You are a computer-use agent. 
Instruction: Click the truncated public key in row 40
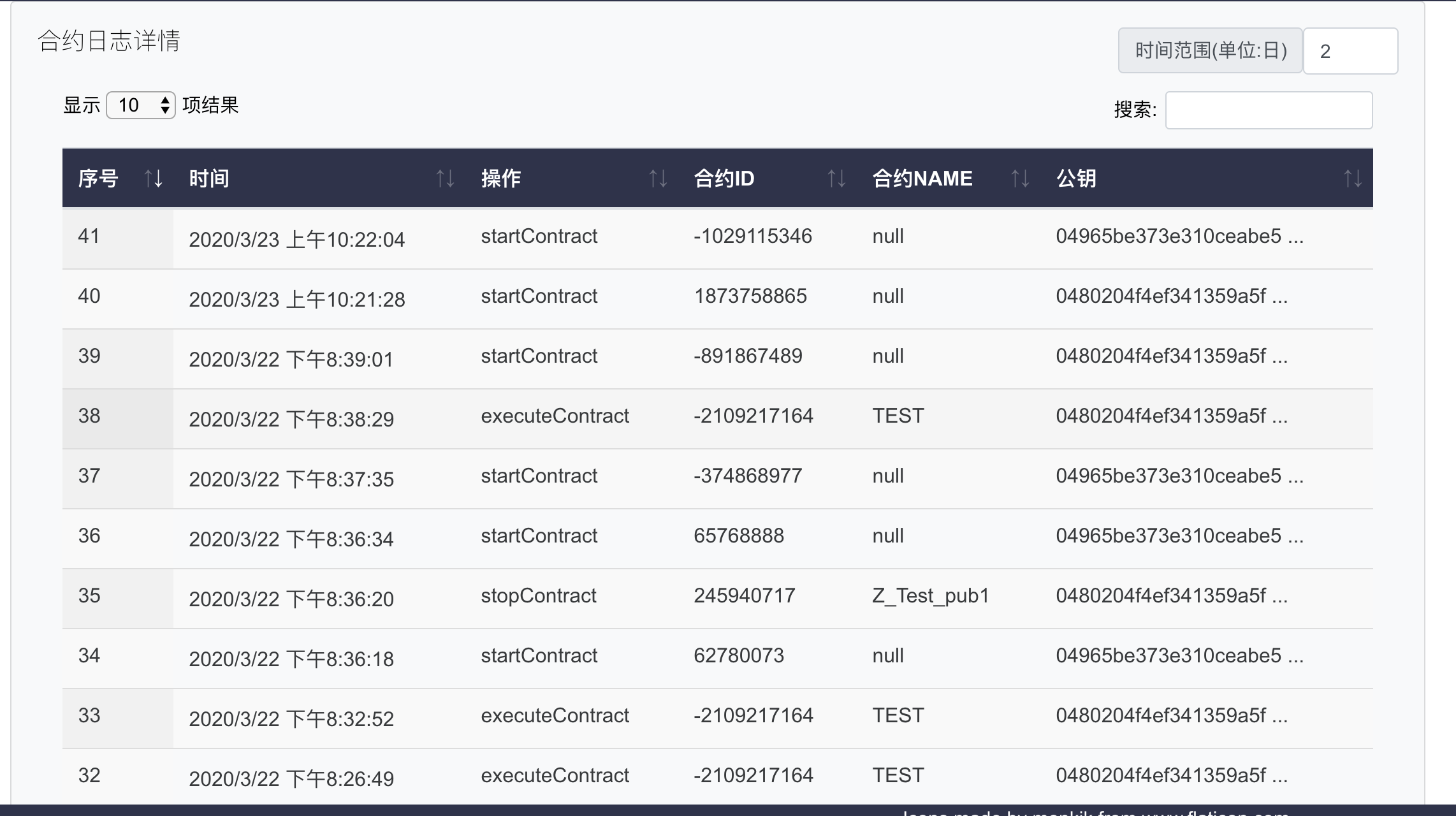click(1171, 296)
